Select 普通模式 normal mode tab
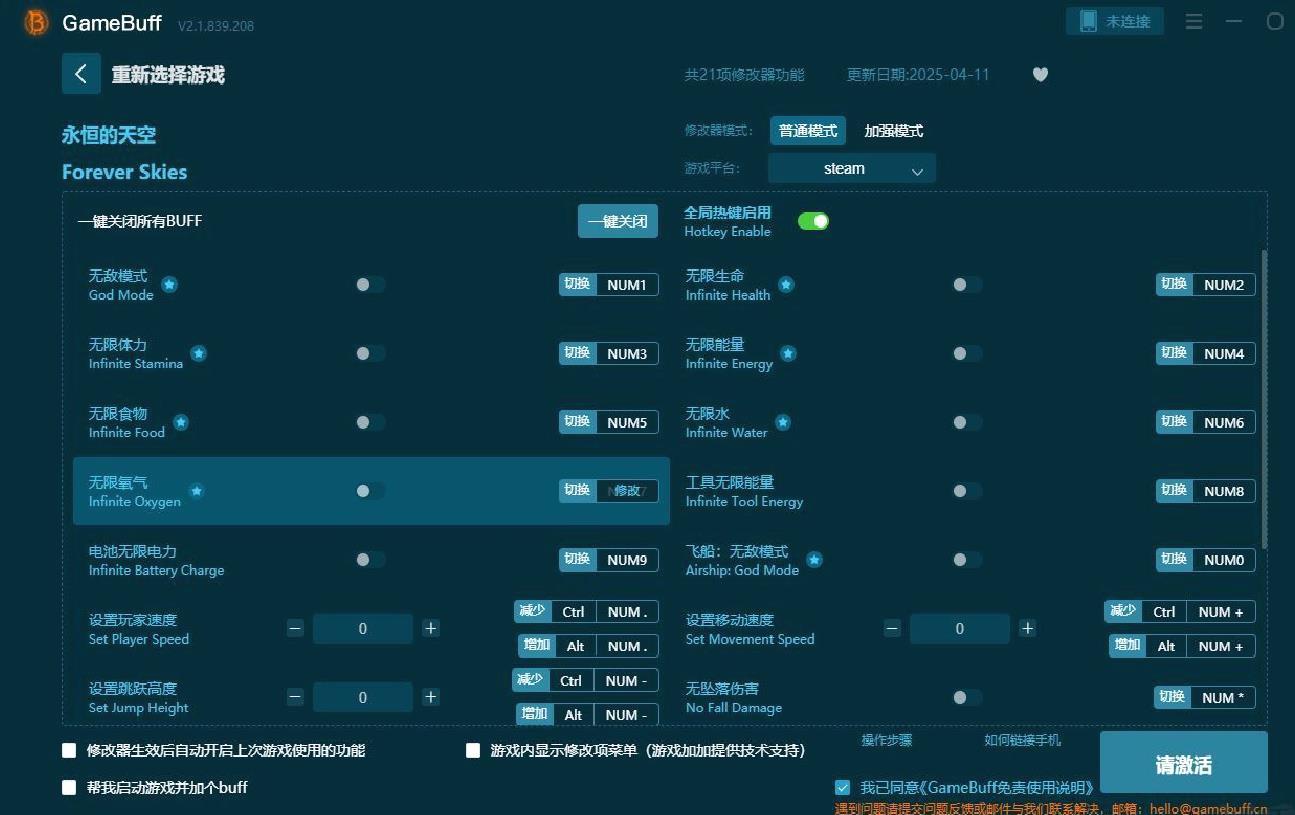 (808, 131)
